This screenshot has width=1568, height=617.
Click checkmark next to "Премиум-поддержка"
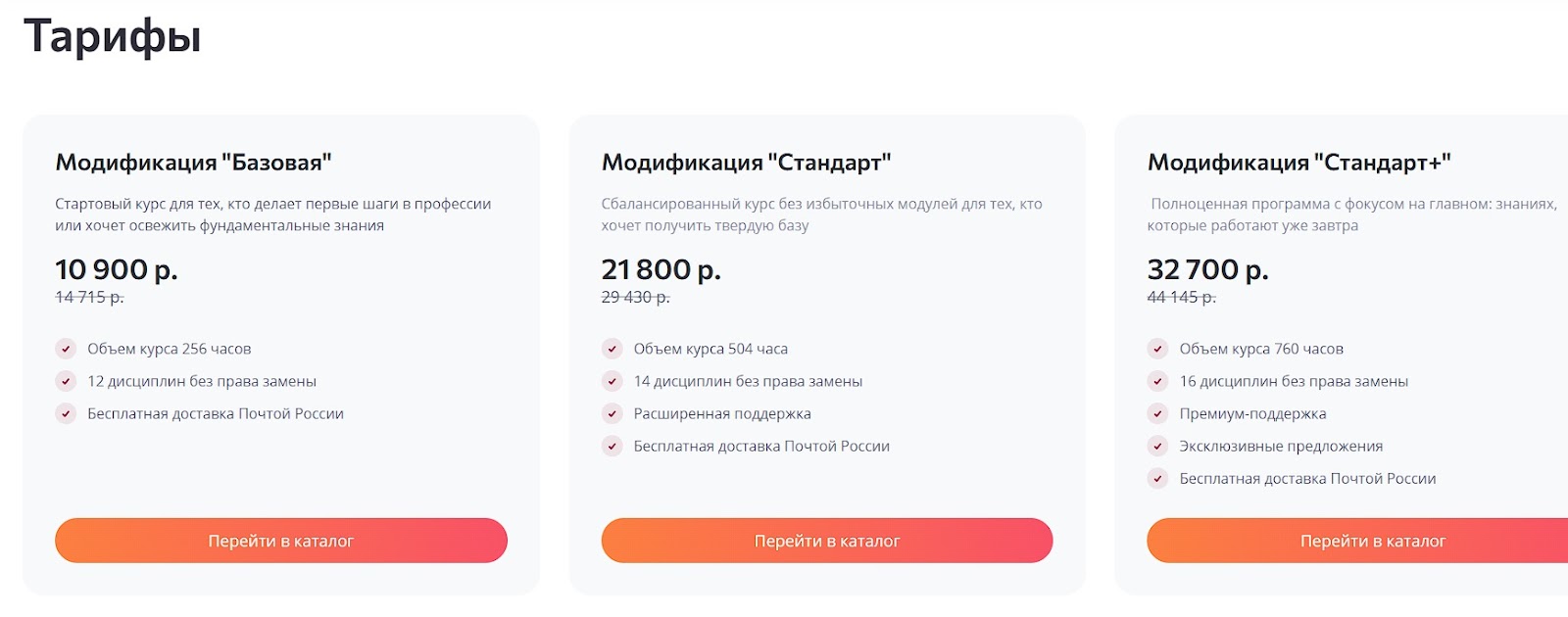pos(1156,413)
